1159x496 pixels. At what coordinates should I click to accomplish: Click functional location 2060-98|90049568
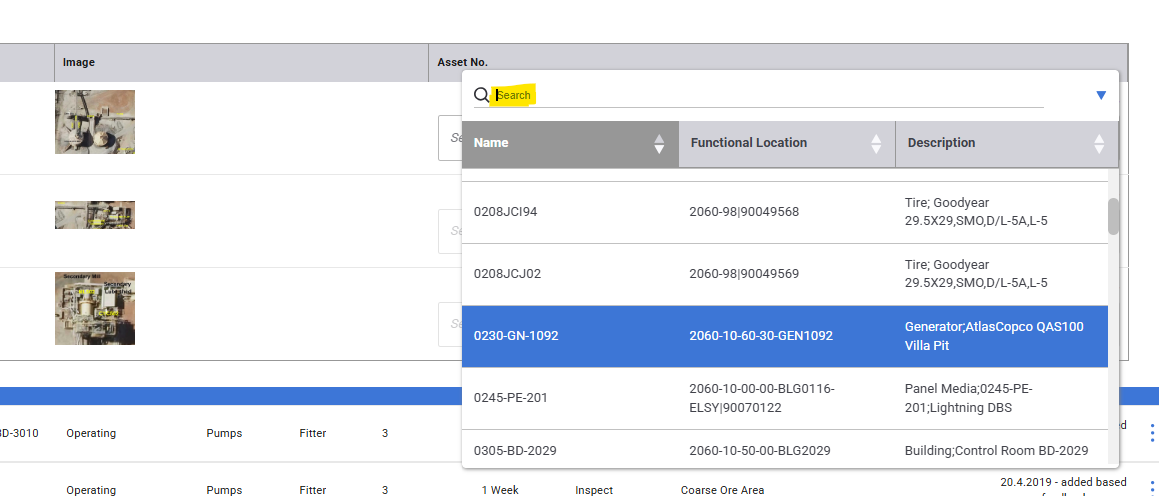(744, 212)
